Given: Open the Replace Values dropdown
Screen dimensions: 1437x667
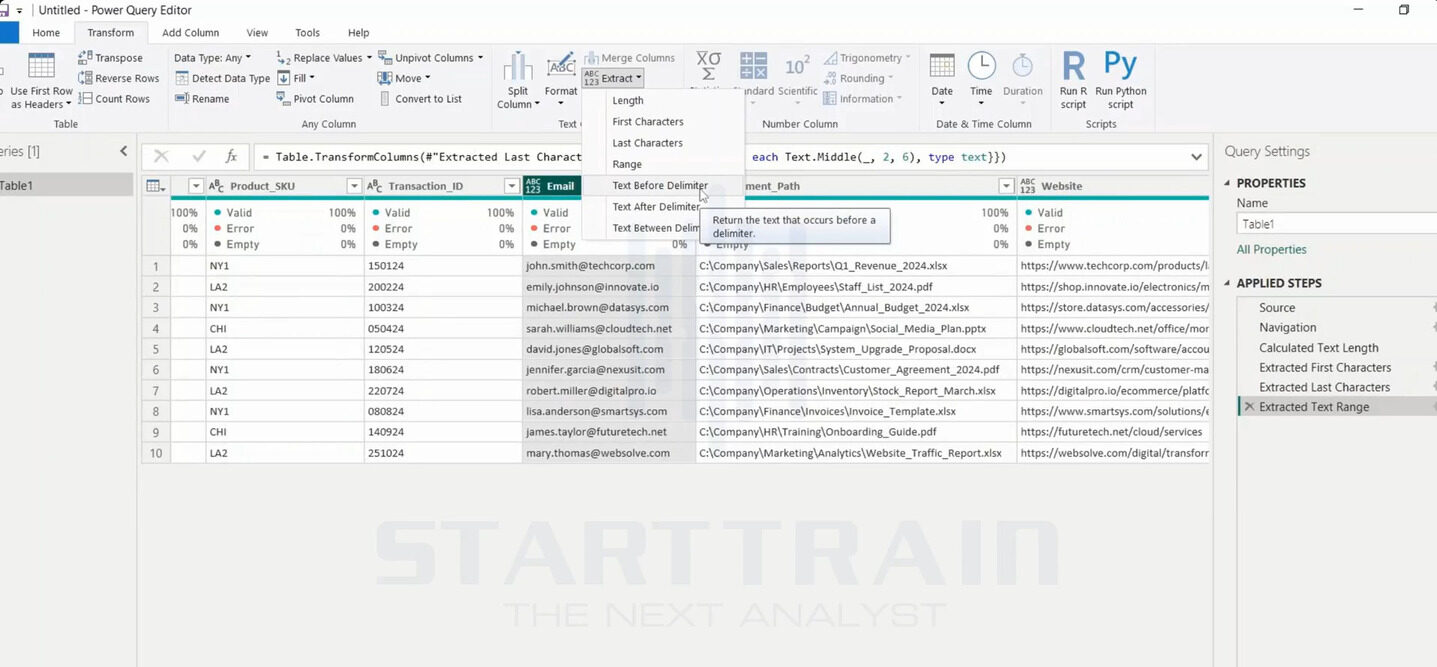Looking at the screenshot, I should click(324, 58).
